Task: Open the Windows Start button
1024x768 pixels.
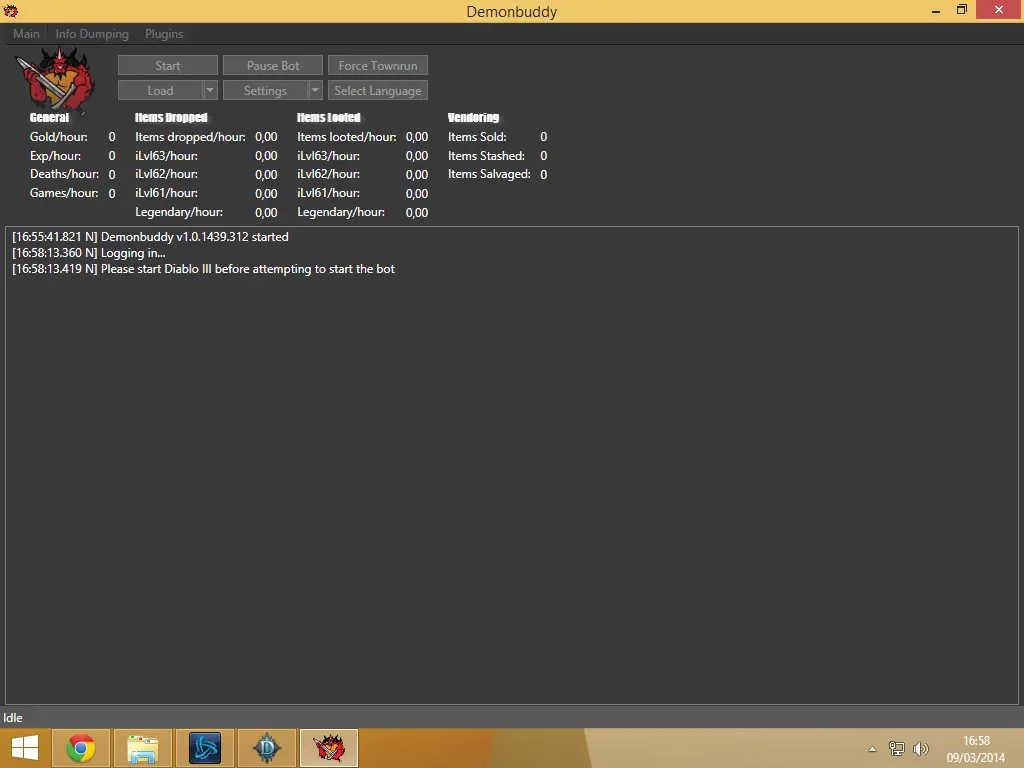Action: click(25, 748)
